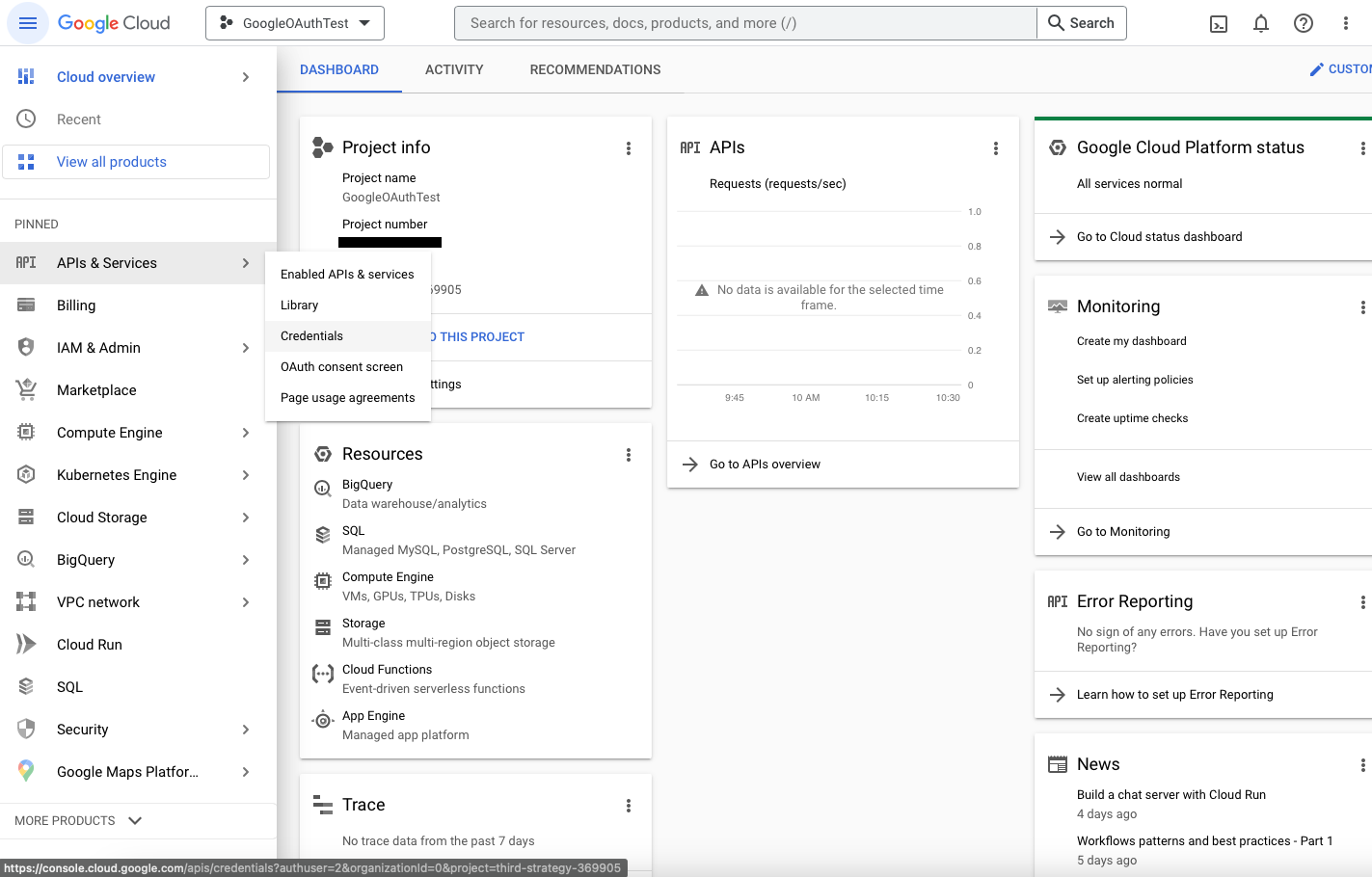Choose Credentials from the APIs submenu
Screen dimensions: 1372x877
pos(348,336)
